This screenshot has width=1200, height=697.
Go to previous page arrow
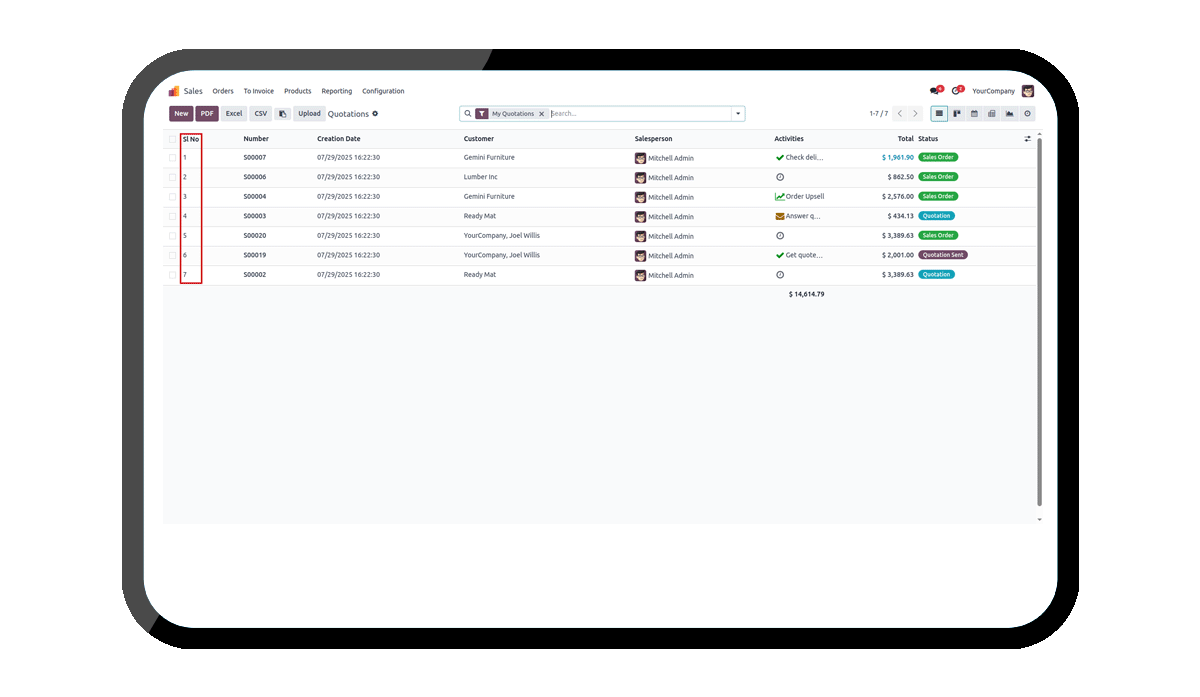[900, 114]
